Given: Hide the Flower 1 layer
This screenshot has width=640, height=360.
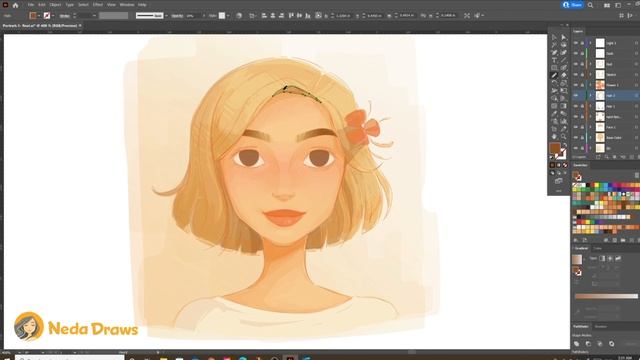Looking at the screenshot, I should [576, 85].
